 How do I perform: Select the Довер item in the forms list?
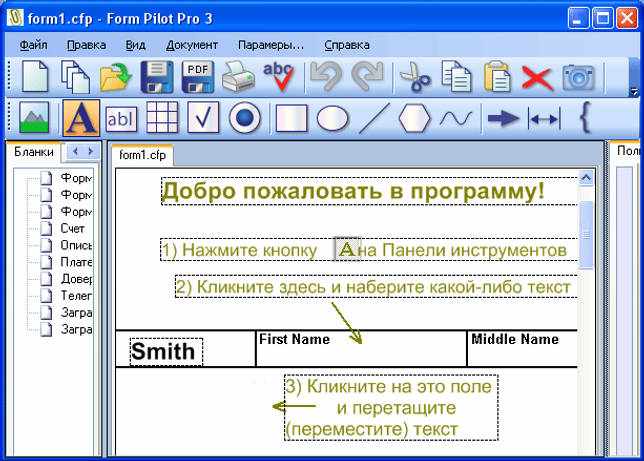pyautogui.click(x=76, y=279)
